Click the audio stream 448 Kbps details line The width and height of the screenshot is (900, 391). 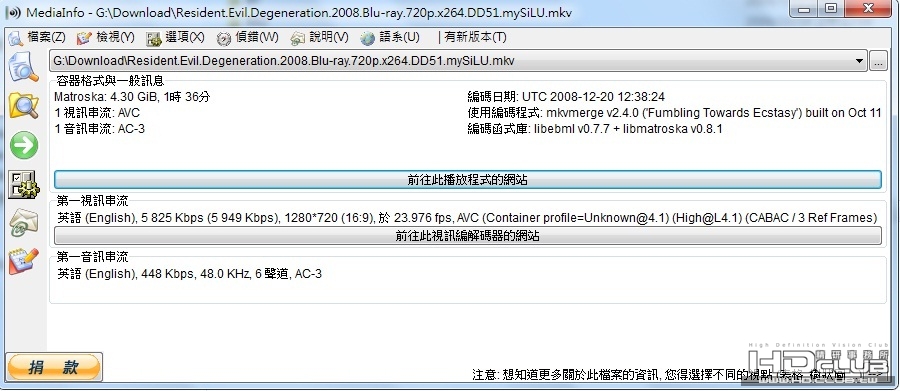pos(189,274)
